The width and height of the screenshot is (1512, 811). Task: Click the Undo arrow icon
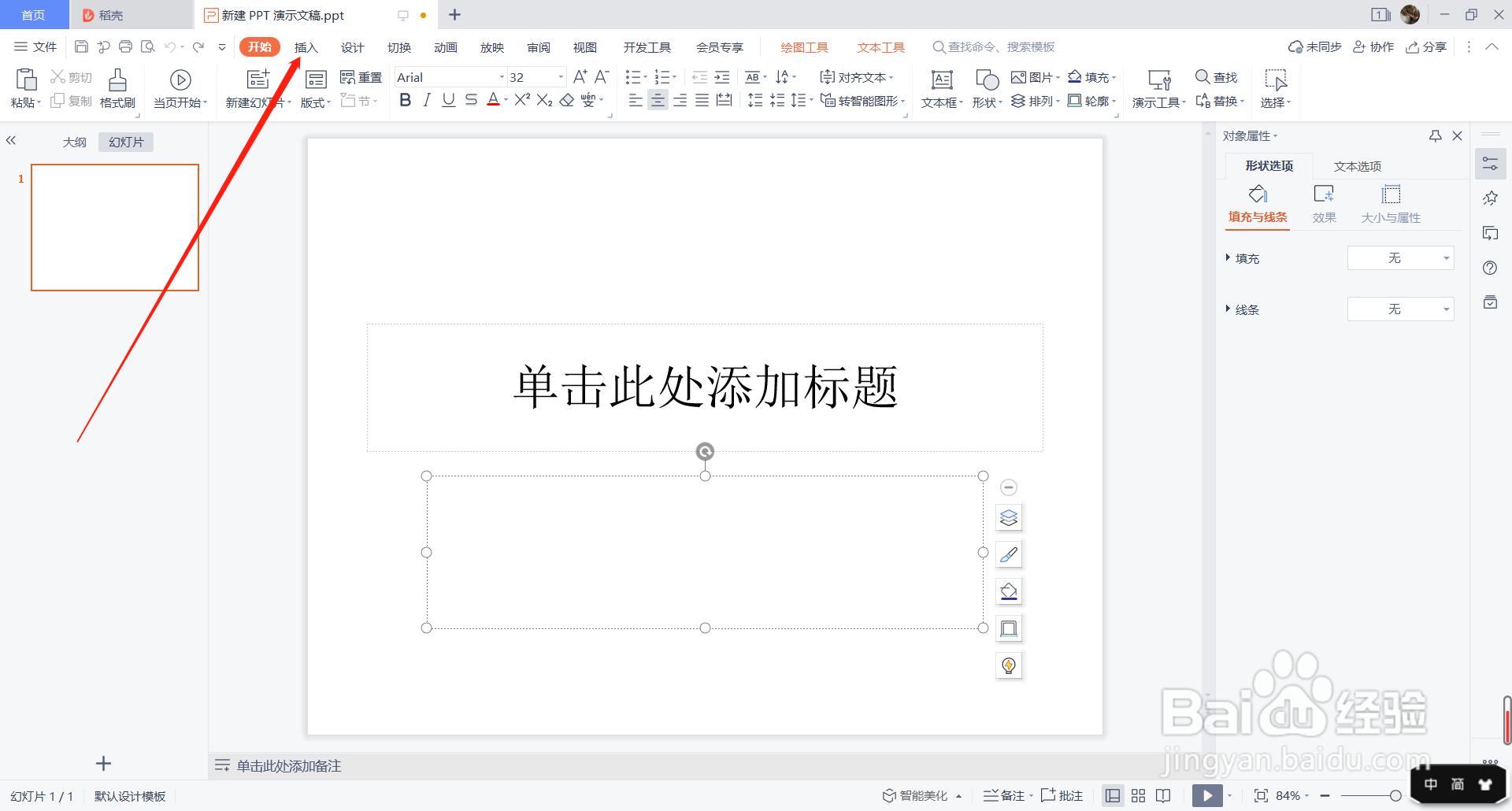pyautogui.click(x=169, y=46)
